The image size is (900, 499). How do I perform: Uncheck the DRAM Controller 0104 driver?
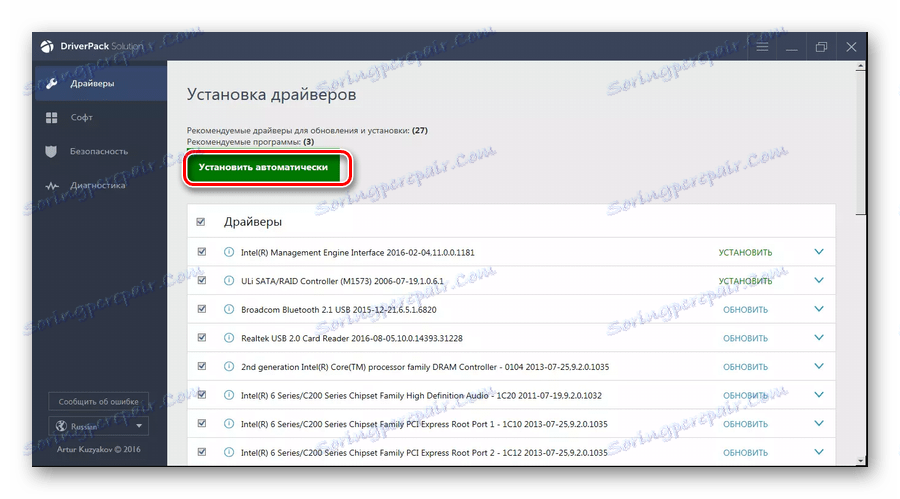pos(202,366)
